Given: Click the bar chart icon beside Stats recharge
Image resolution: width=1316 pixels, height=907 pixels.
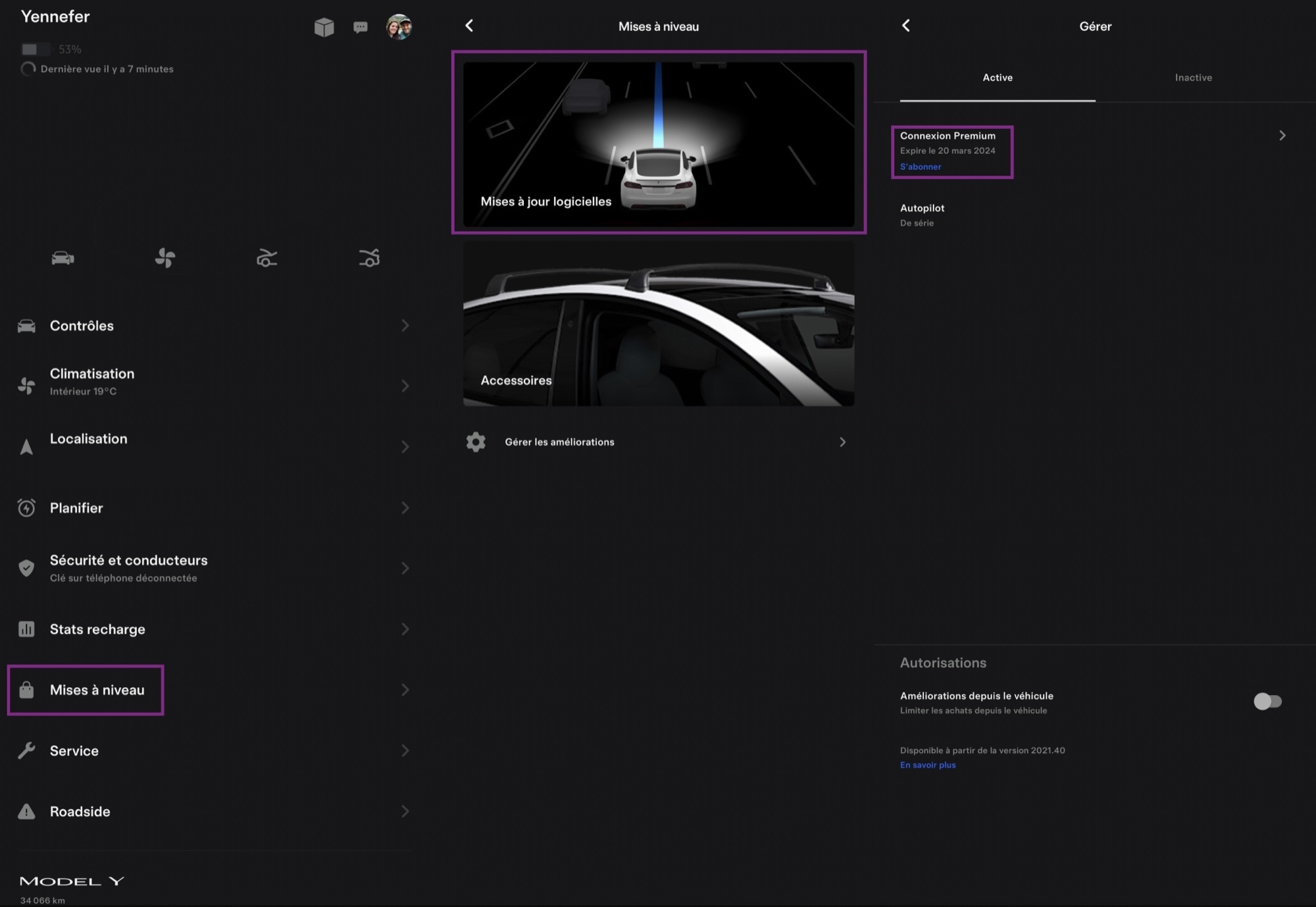Looking at the screenshot, I should pos(26,629).
